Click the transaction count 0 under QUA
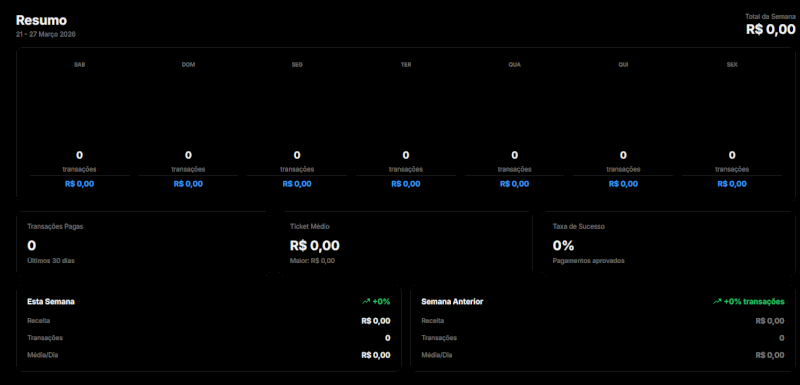Screen dimensions: 800x385 click(x=514, y=155)
